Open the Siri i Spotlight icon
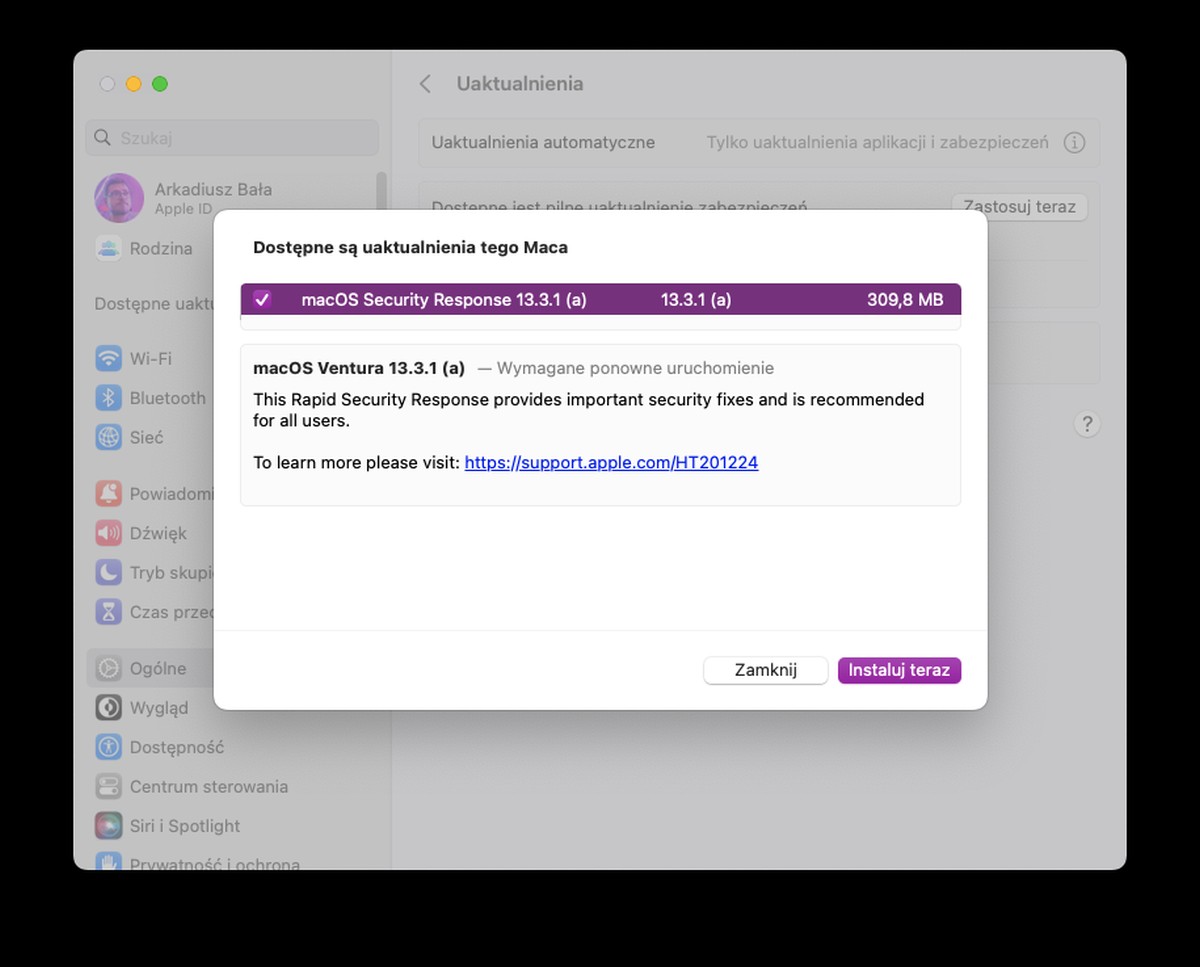The image size is (1200, 967). coord(108,826)
